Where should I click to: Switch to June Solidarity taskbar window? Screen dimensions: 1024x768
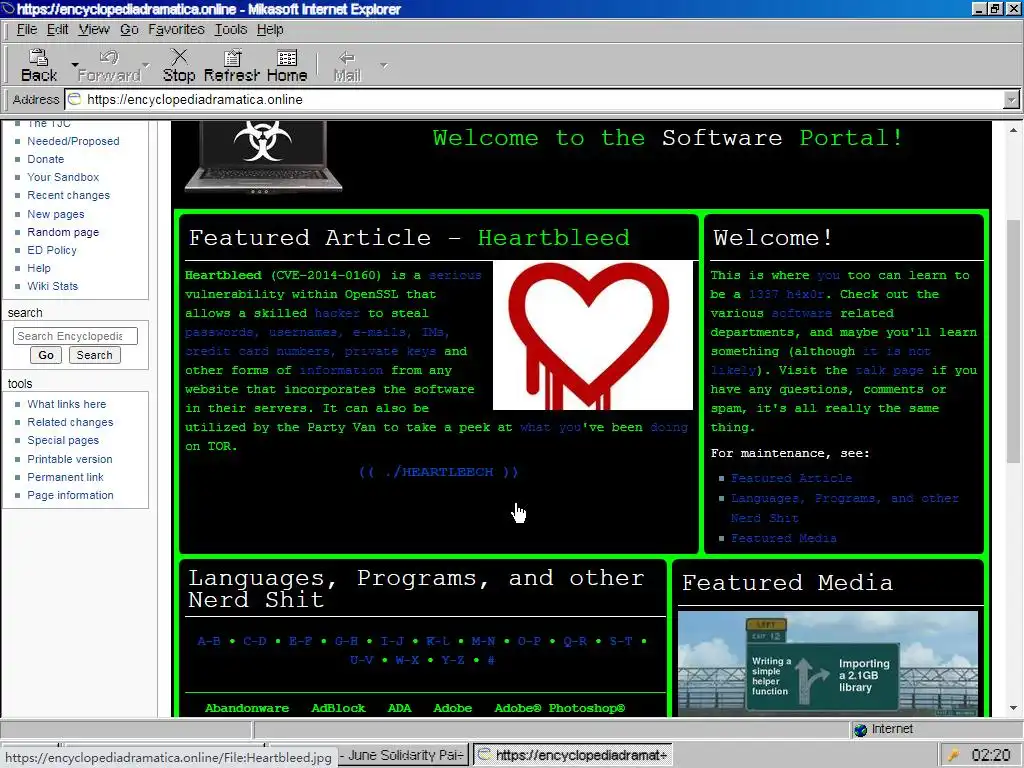(x=401, y=755)
